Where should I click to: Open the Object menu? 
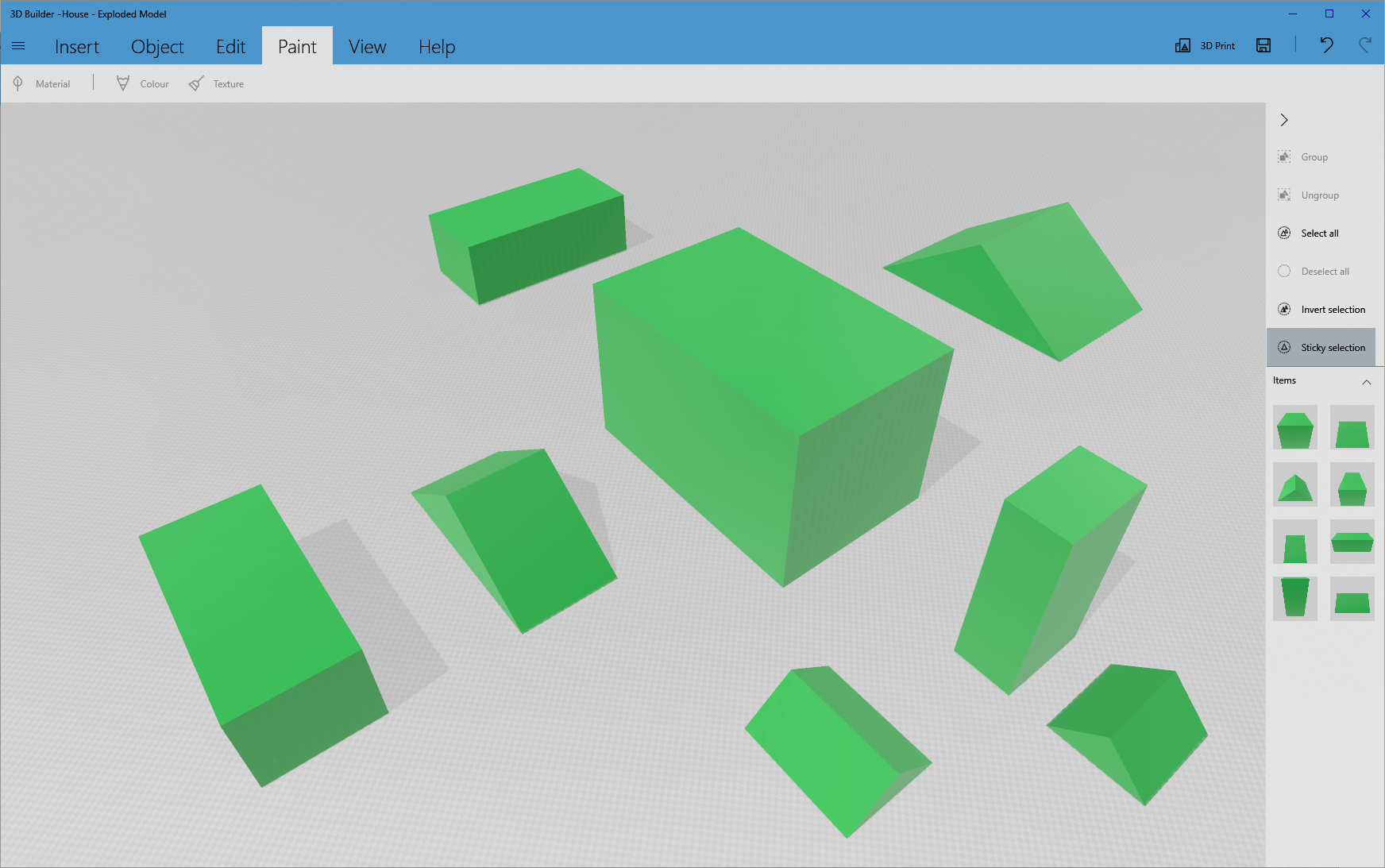pyautogui.click(x=156, y=46)
